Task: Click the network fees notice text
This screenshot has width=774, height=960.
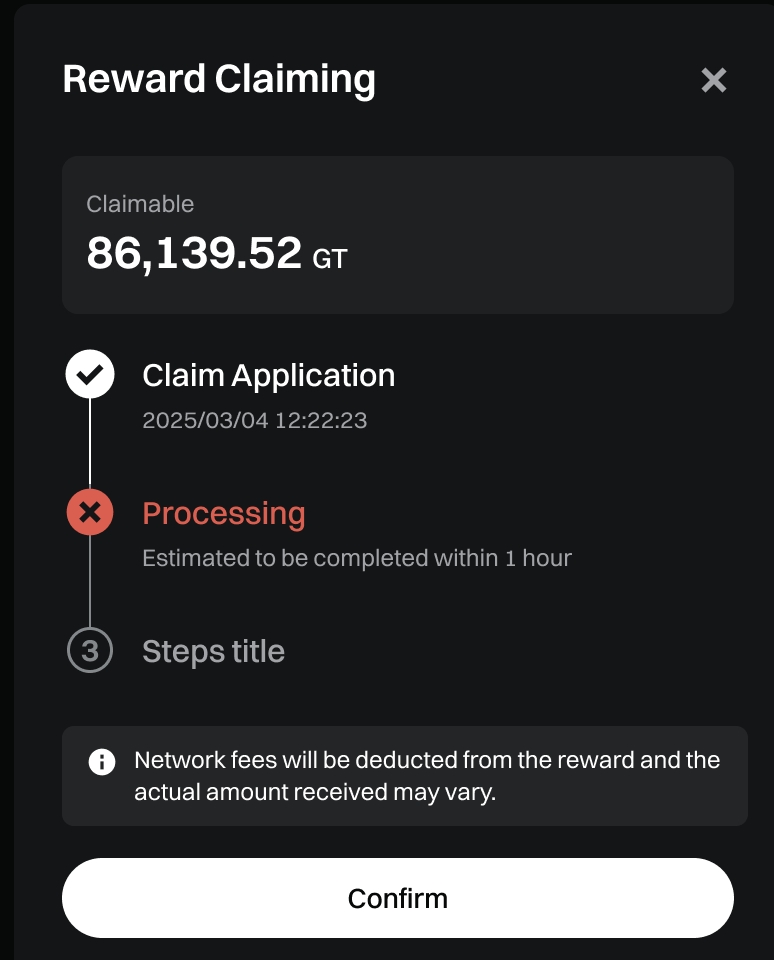Action: coord(427,776)
